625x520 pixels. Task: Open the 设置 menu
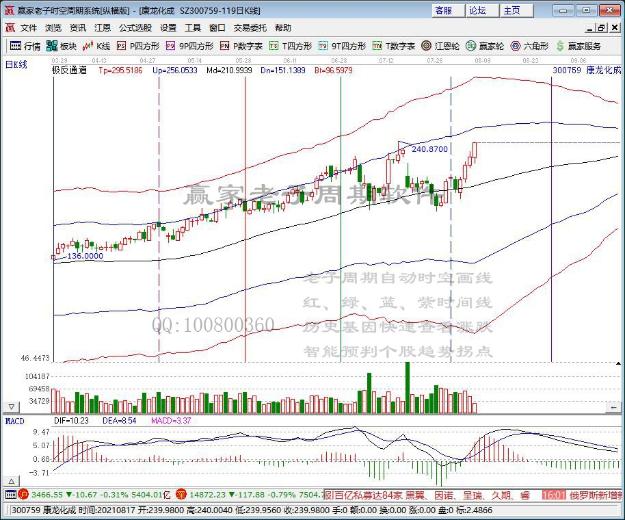pos(168,28)
